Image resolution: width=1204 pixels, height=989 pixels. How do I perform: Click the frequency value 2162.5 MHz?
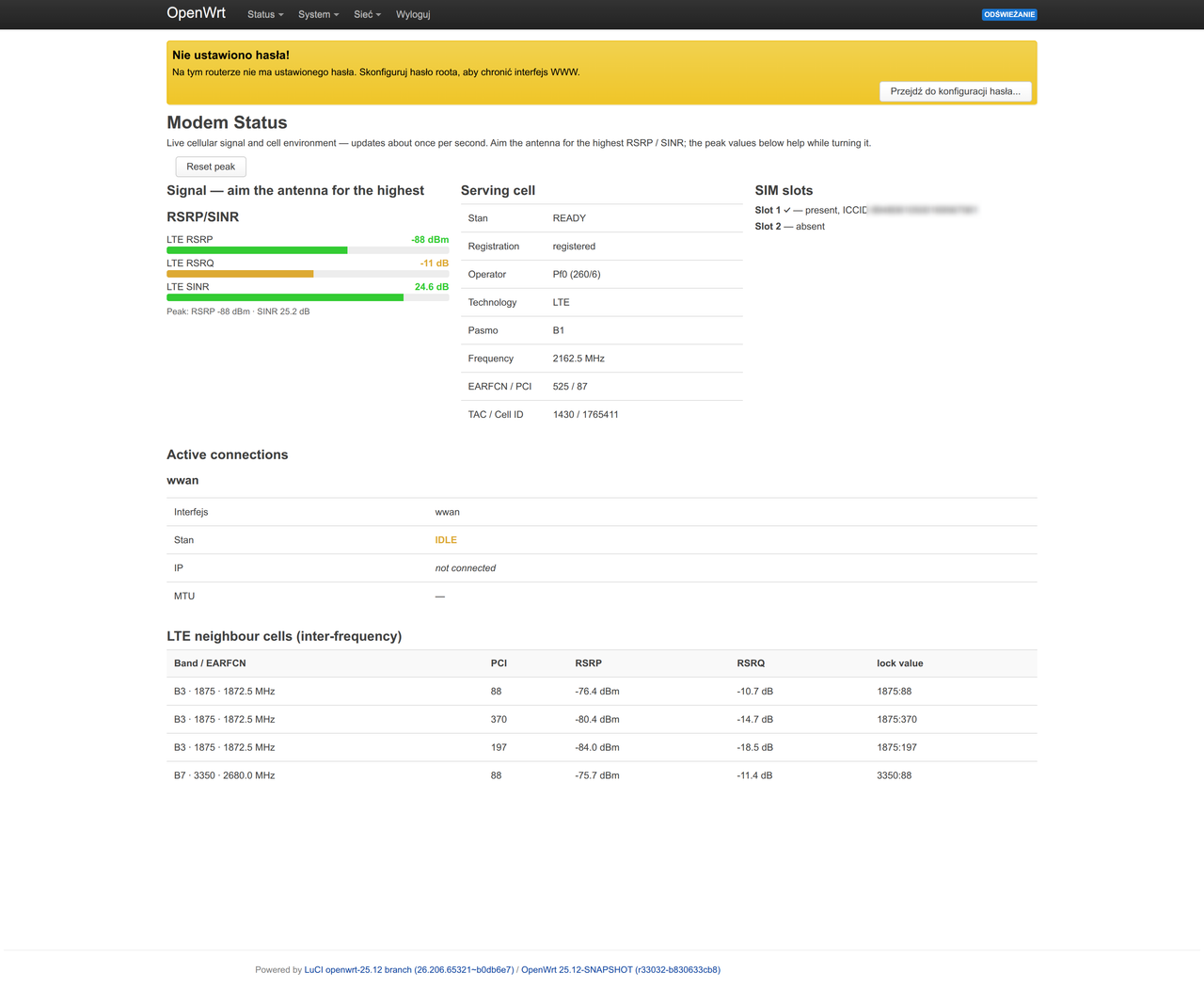[x=578, y=359]
